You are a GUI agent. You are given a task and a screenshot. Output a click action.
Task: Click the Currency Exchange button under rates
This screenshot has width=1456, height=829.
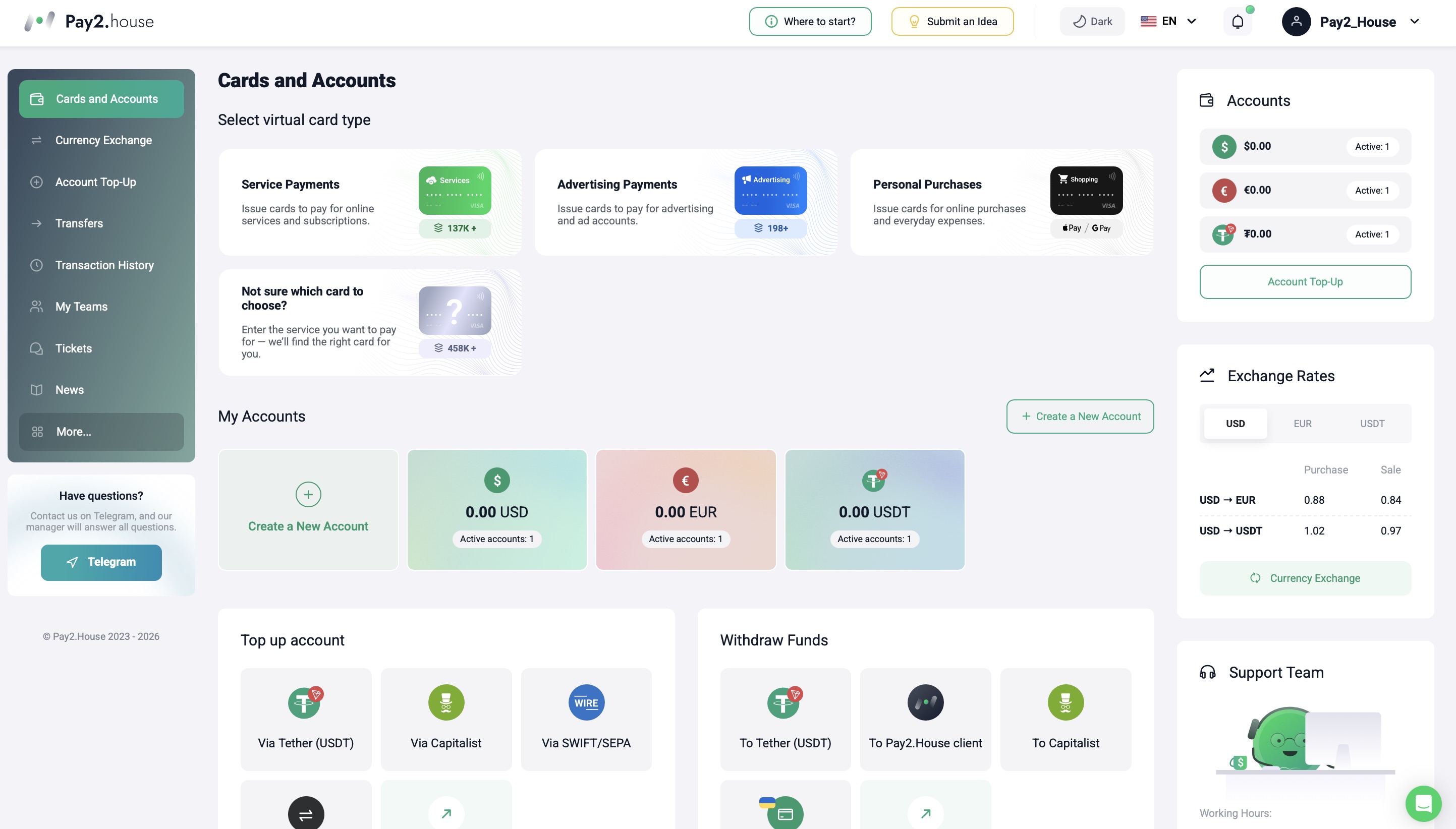pyautogui.click(x=1305, y=578)
